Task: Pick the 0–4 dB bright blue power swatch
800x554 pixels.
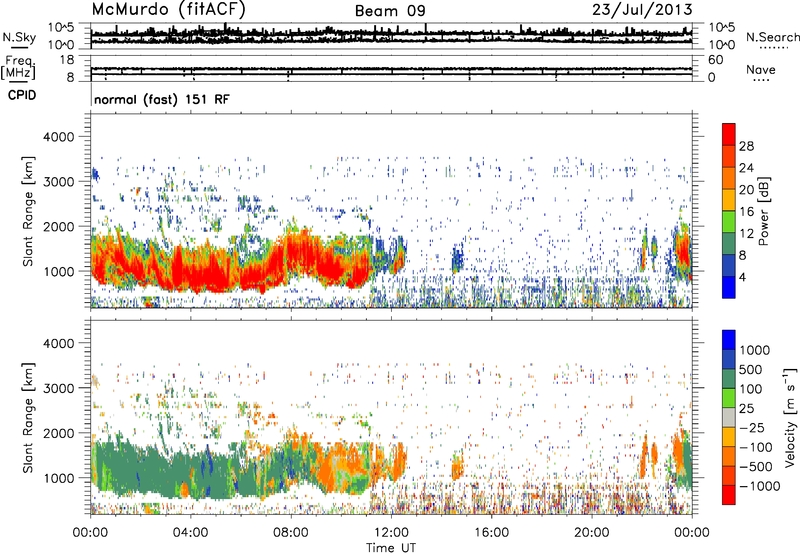Action: coord(729,287)
